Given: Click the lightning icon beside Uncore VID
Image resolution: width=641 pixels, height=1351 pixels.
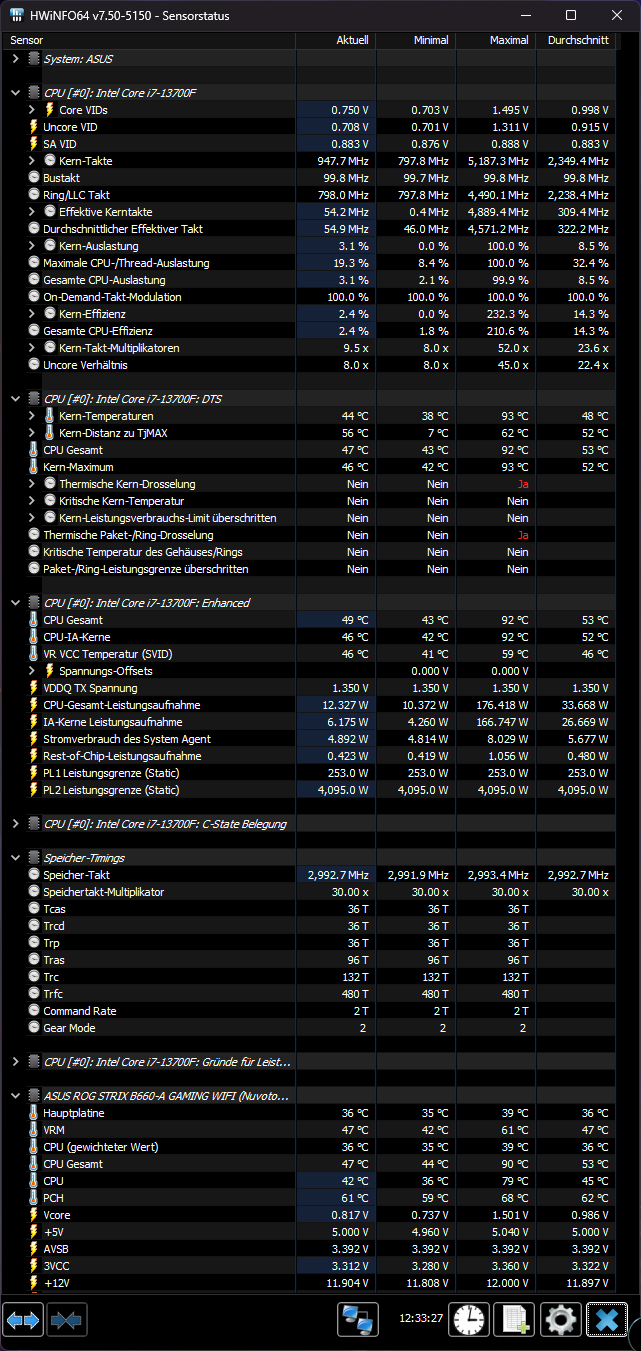Looking at the screenshot, I should (x=35, y=127).
